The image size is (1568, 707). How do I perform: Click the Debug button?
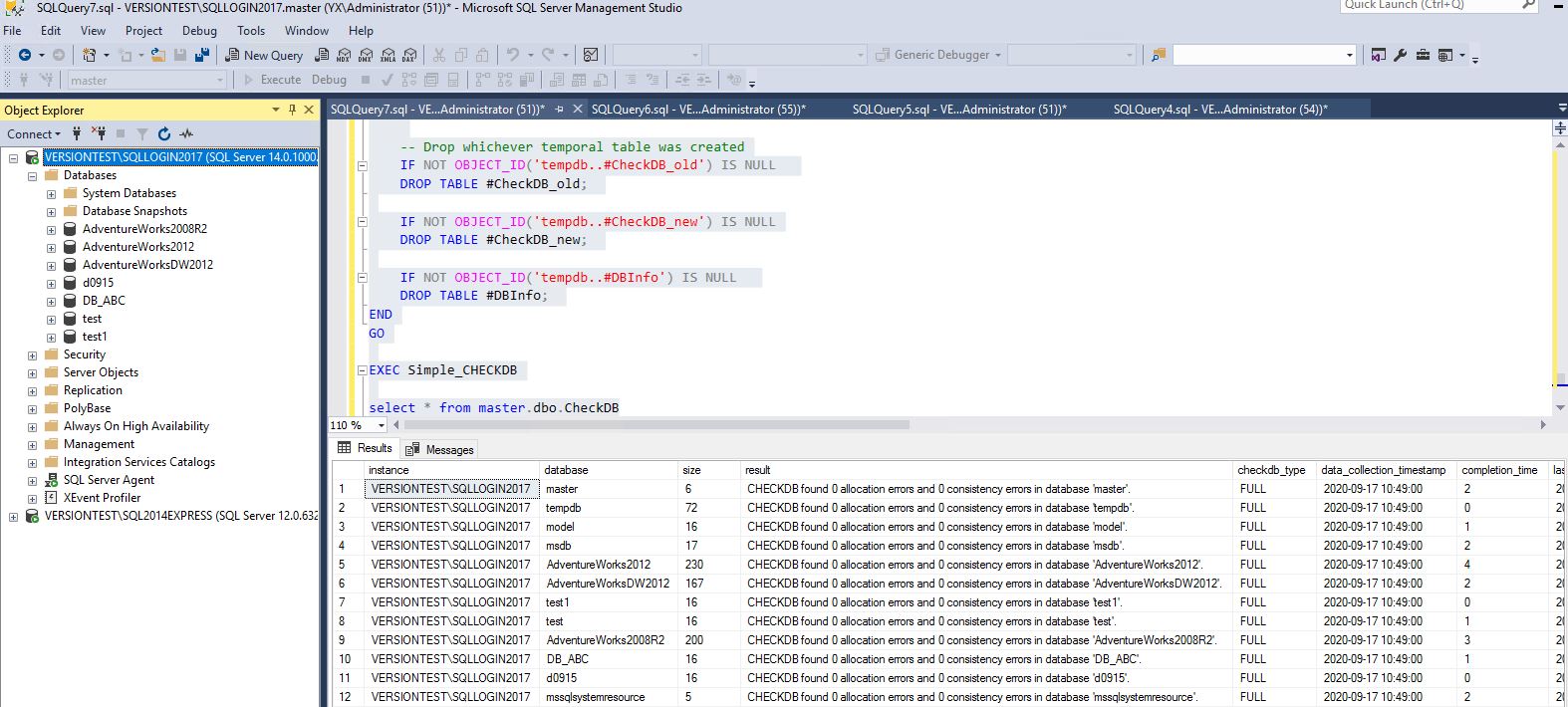(329, 80)
